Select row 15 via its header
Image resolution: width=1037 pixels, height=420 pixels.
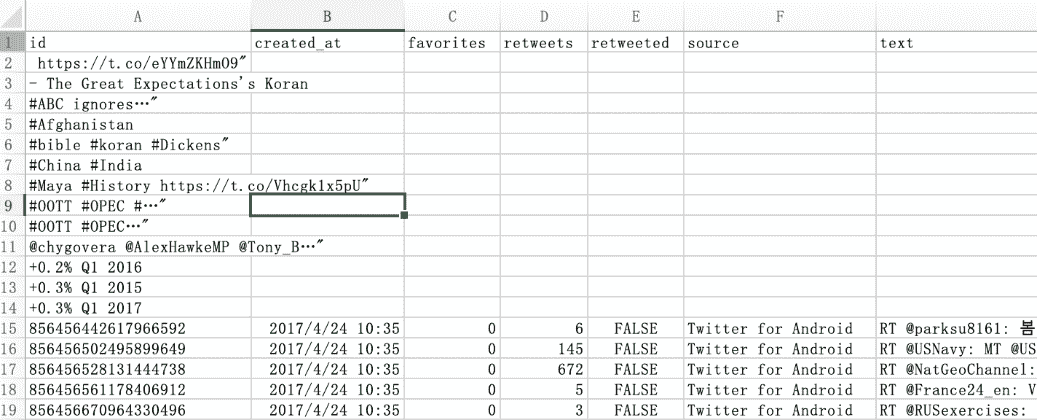pos(12,328)
